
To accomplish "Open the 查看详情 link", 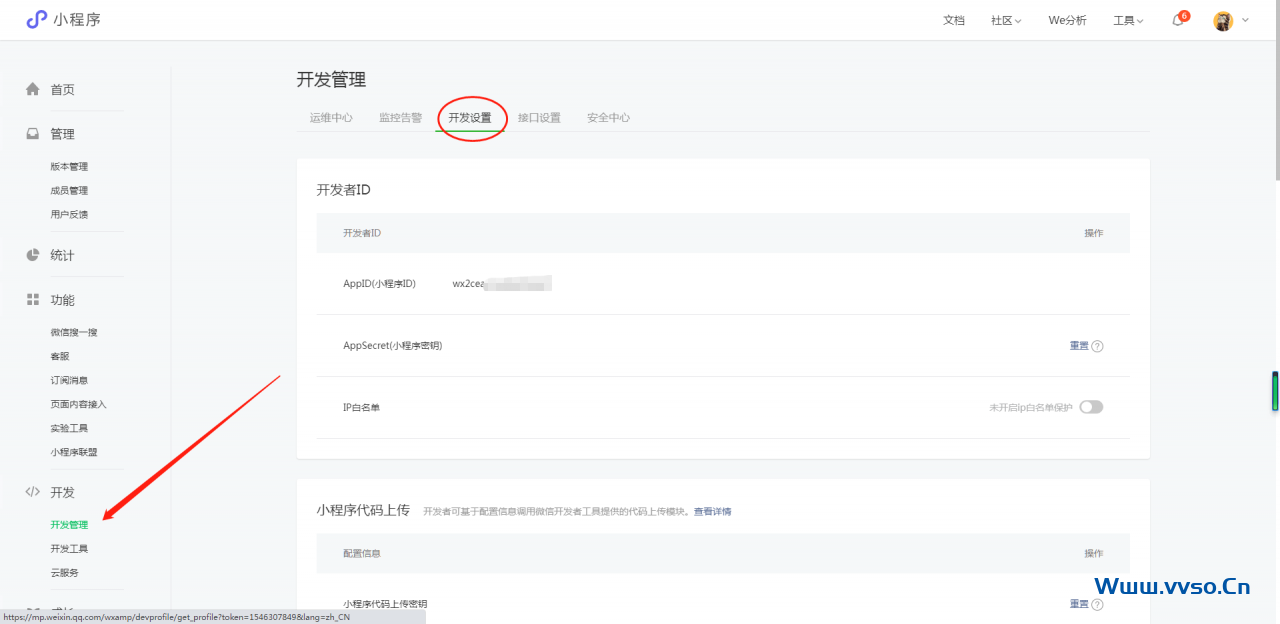I will click(713, 511).
